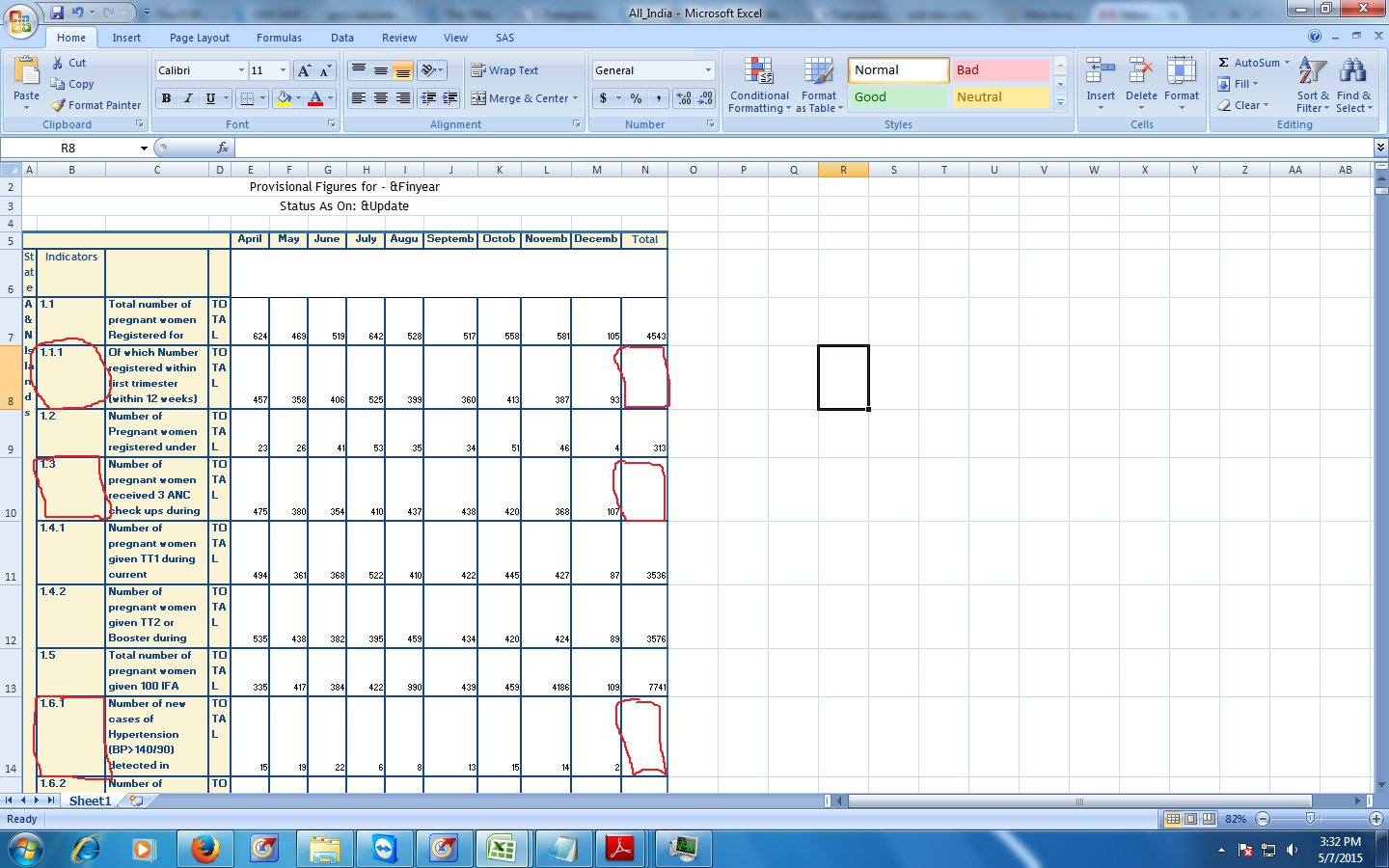Click the Undo arrow icon
1389x868 pixels.
pos(77,13)
